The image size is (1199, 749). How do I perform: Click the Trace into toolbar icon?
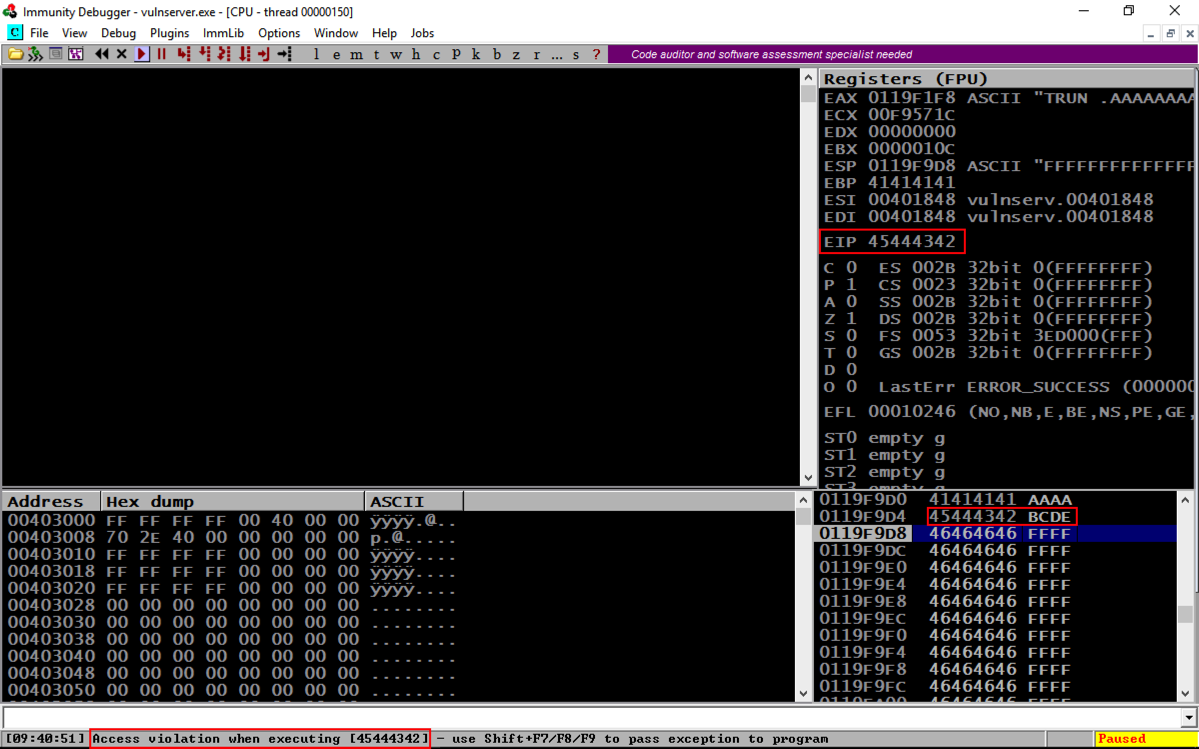[224, 54]
